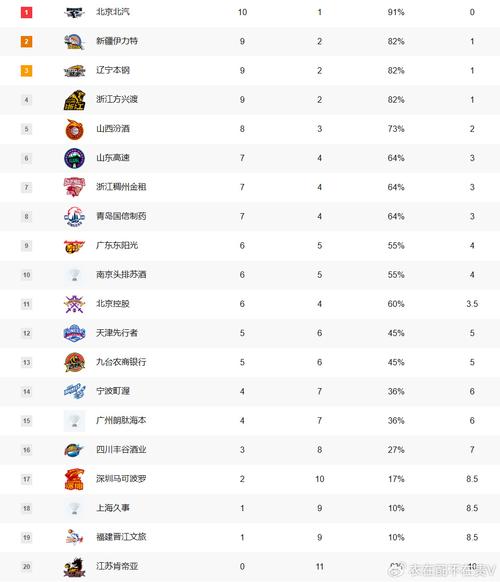Click the 福建晋江文旅 team logo
Screen dimensions: 500x582
(x=74, y=537)
